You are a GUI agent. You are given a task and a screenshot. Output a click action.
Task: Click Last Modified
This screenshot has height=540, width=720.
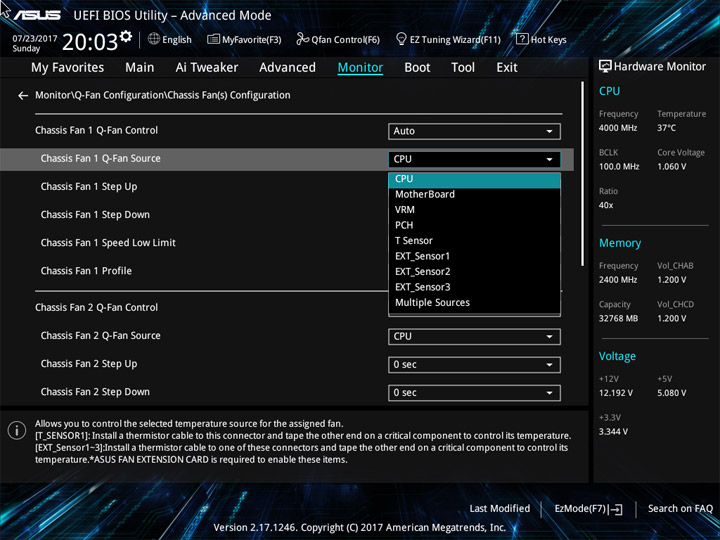[x=500, y=509]
